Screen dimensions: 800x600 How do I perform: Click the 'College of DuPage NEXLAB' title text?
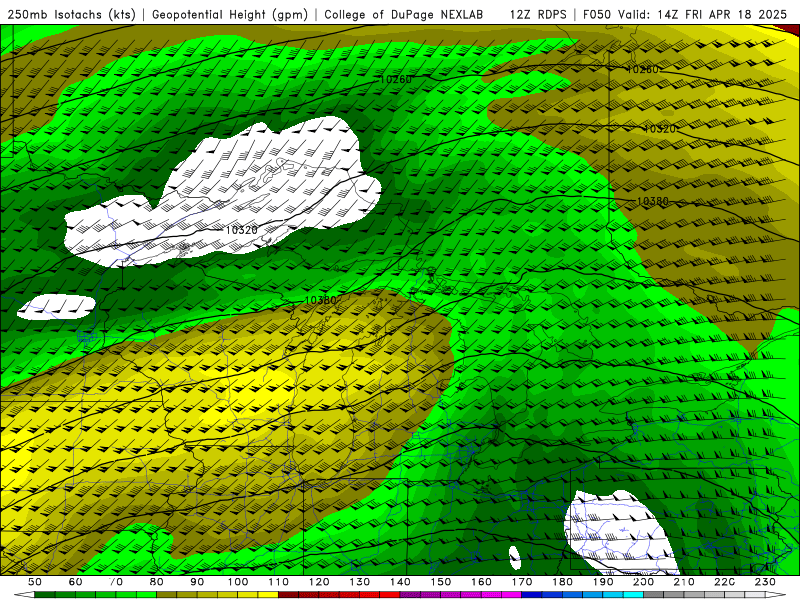404,14
